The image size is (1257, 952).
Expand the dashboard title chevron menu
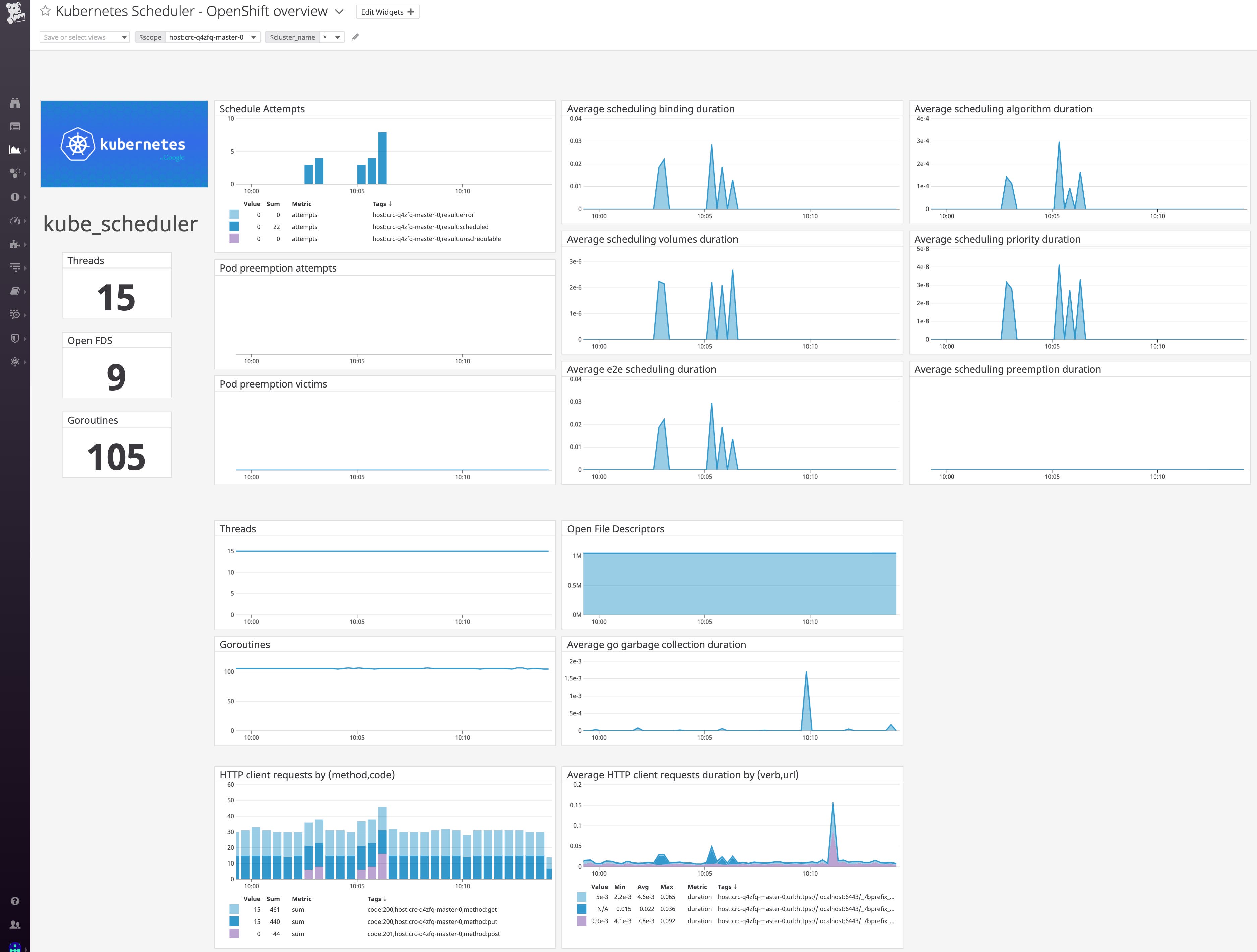pyautogui.click(x=339, y=11)
